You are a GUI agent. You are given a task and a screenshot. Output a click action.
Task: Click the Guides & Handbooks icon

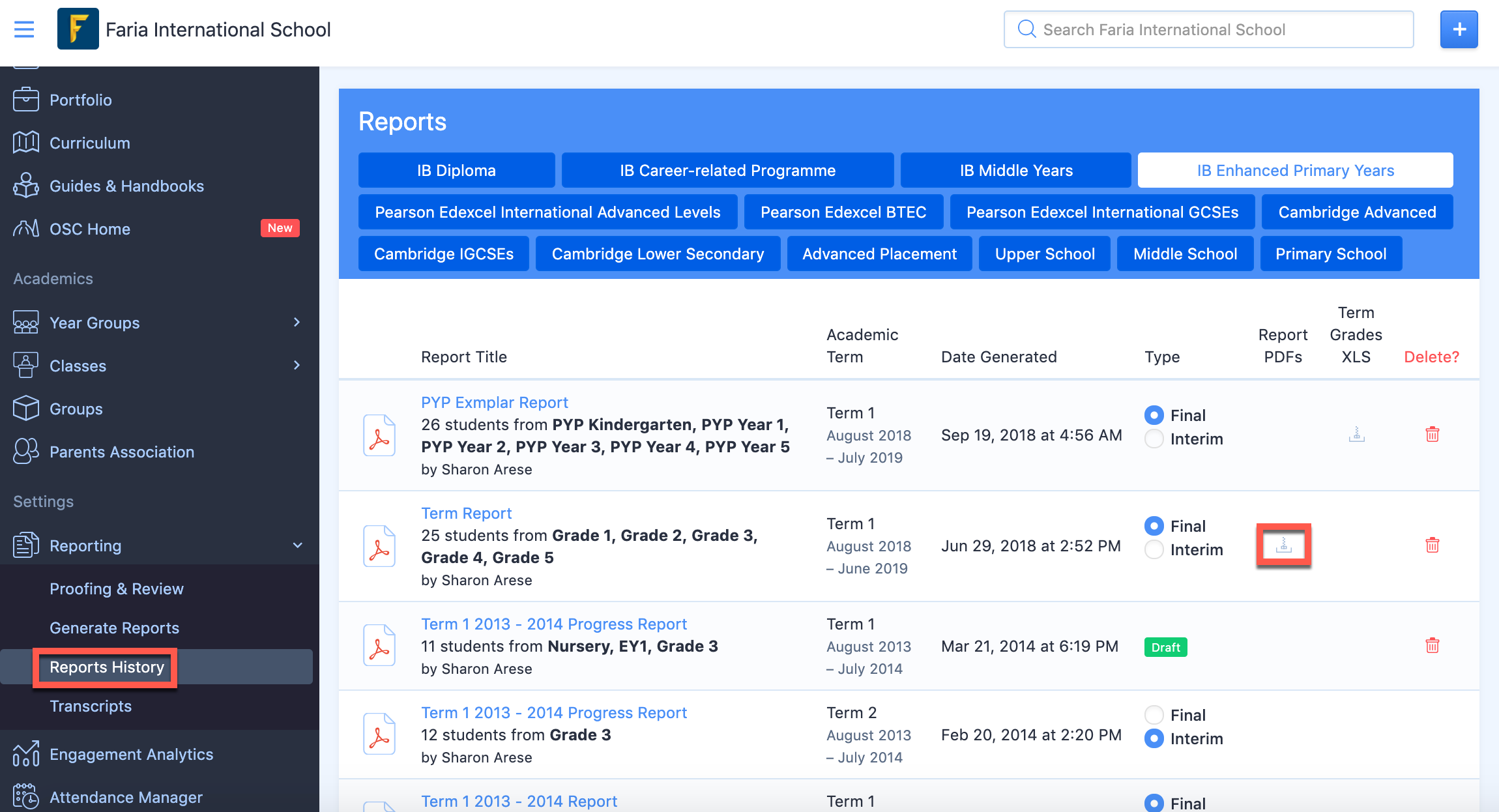(x=26, y=186)
